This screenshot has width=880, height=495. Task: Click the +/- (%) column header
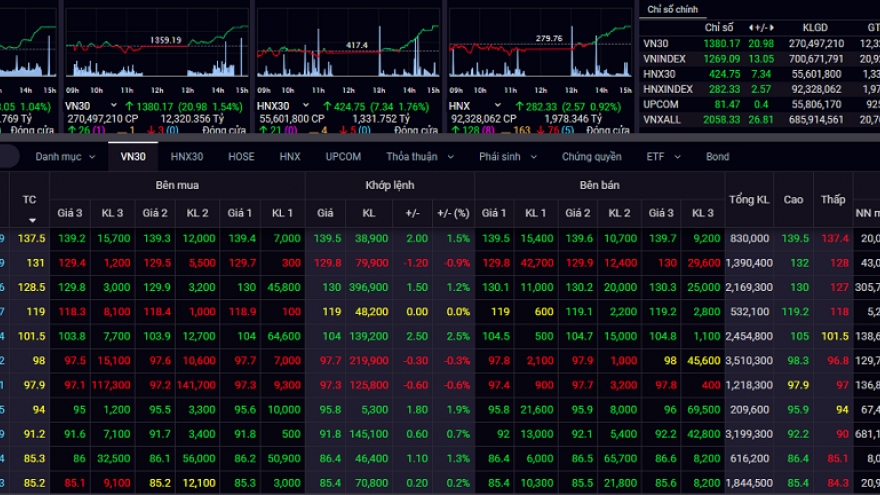point(453,213)
